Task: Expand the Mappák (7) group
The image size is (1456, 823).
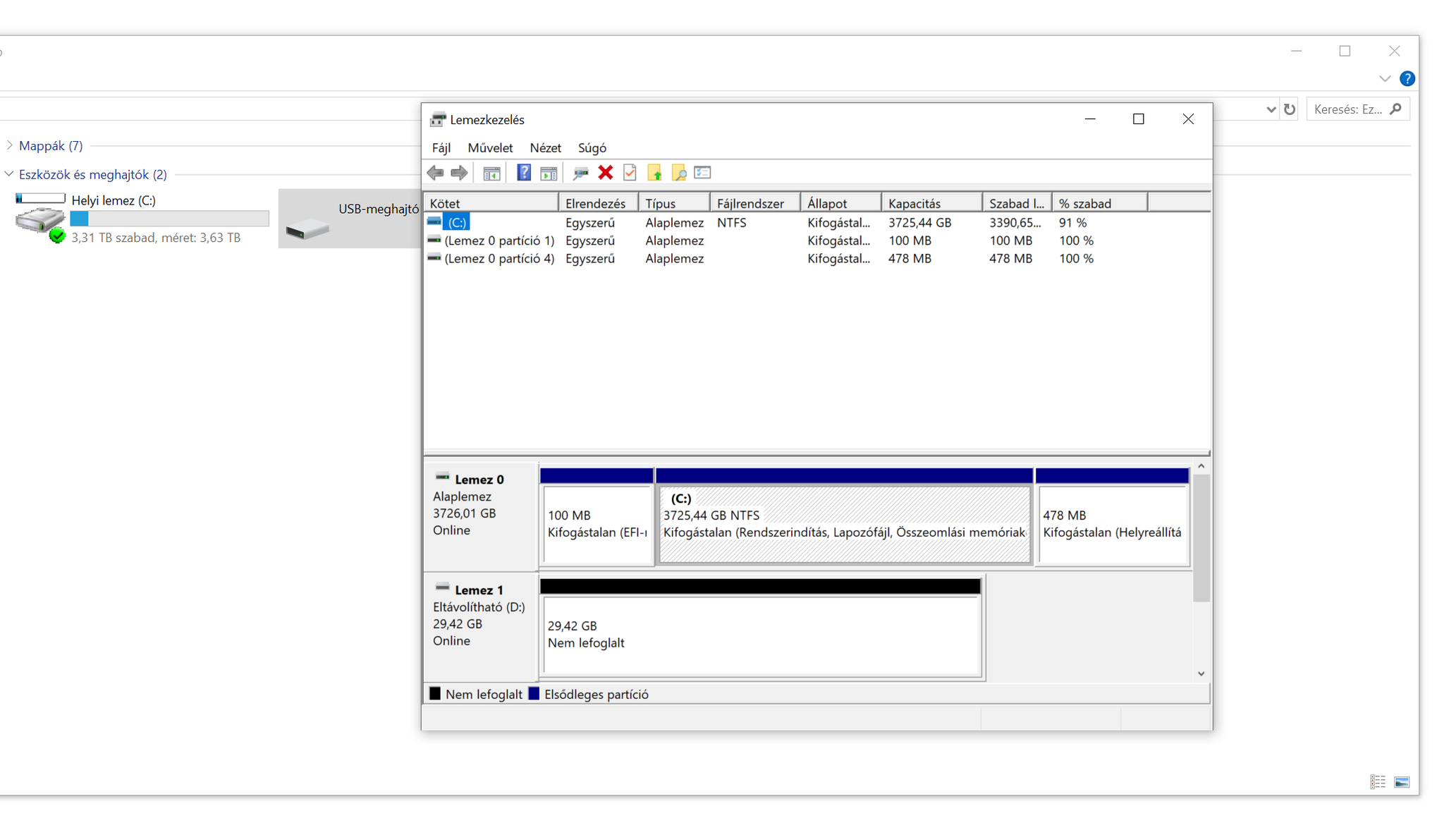Action: [x=10, y=145]
